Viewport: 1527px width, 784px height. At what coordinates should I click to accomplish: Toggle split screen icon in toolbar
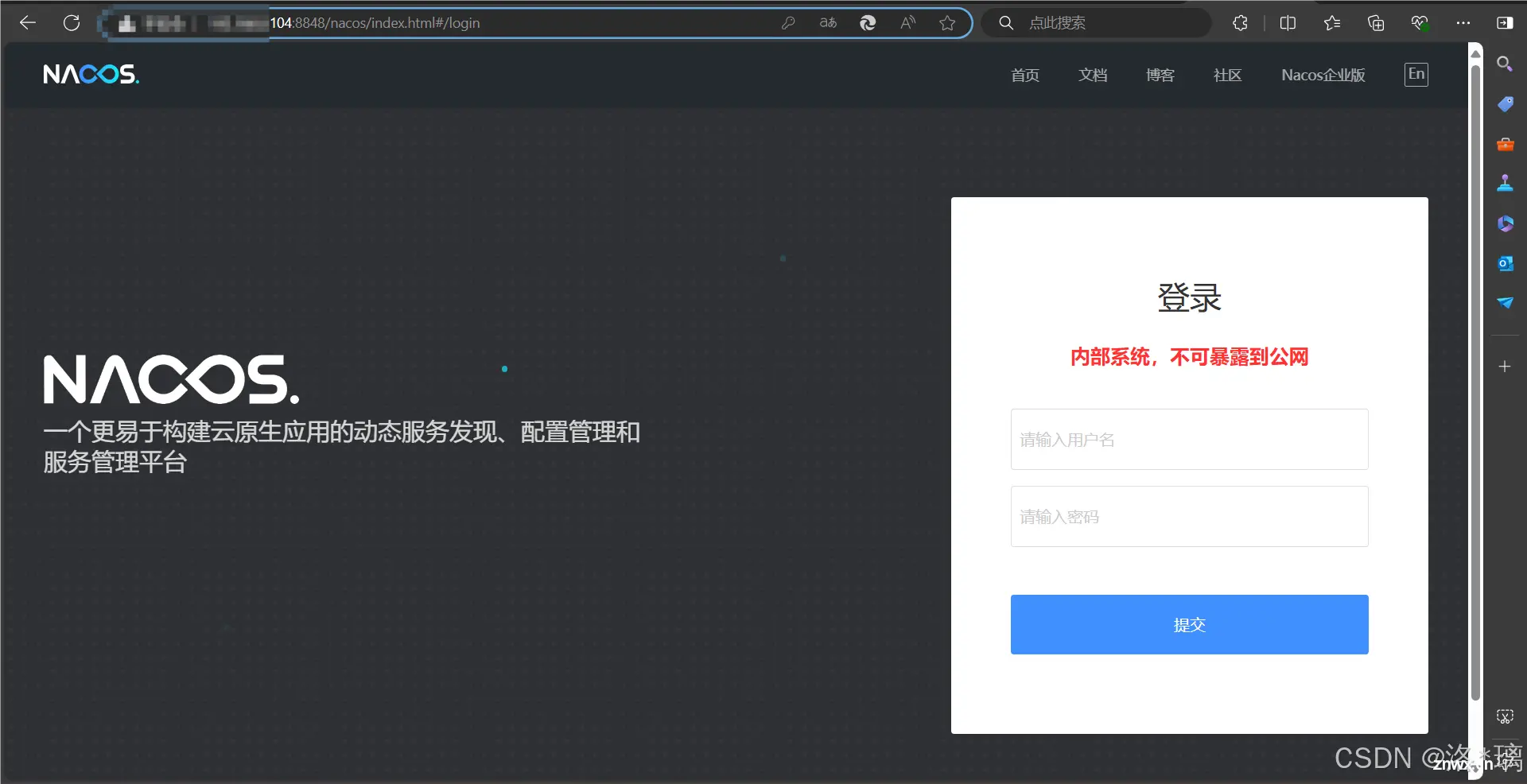pyautogui.click(x=1288, y=23)
